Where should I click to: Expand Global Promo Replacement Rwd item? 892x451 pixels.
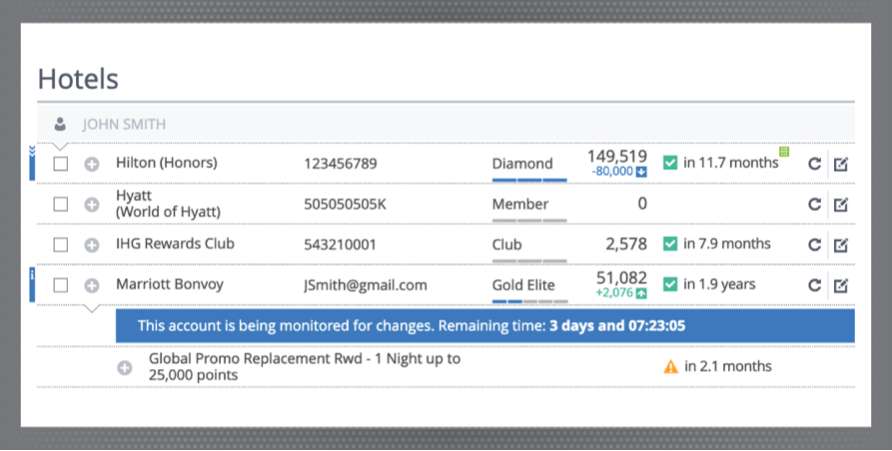[125, 367]
